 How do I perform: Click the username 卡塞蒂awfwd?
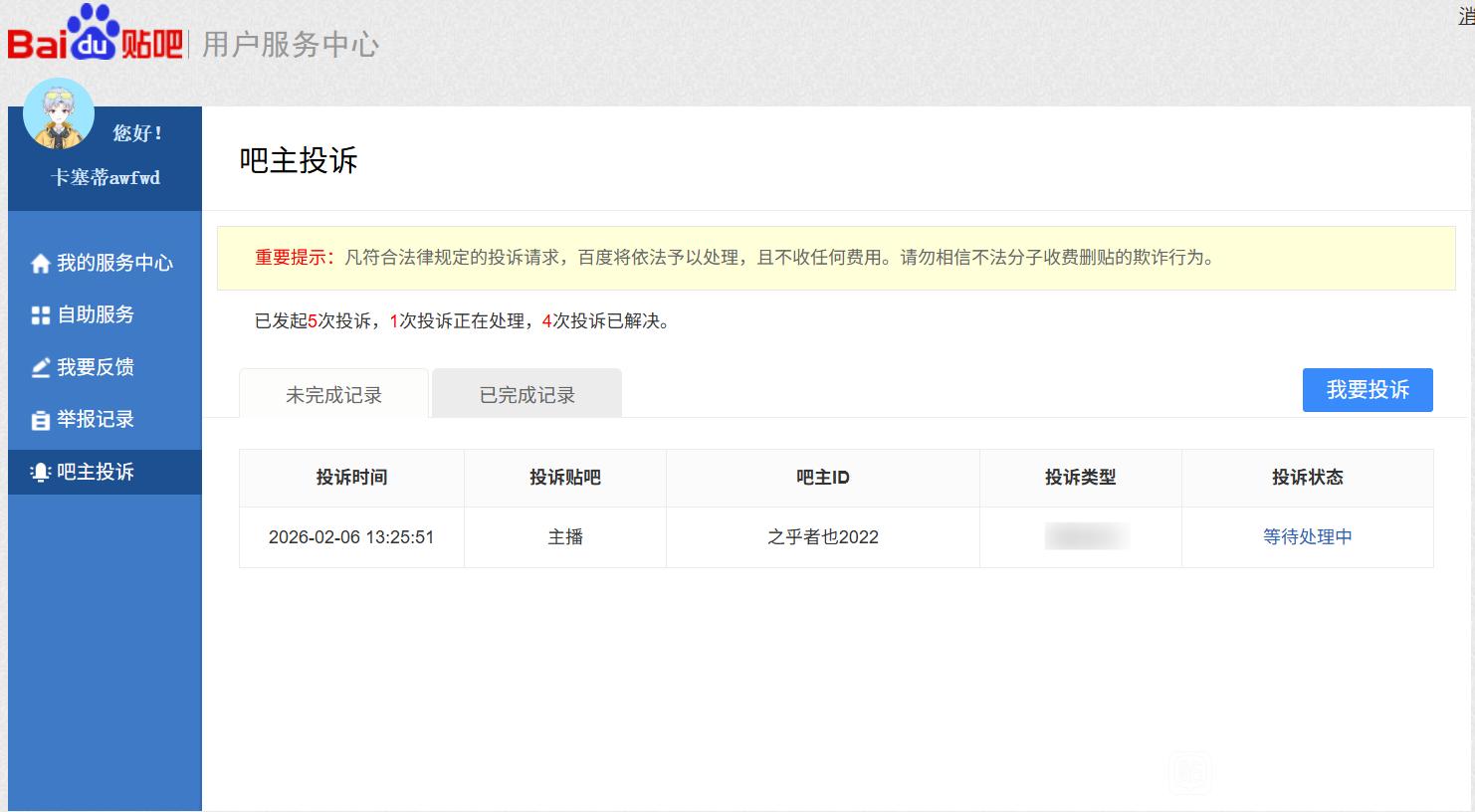[x=105, y=178]
